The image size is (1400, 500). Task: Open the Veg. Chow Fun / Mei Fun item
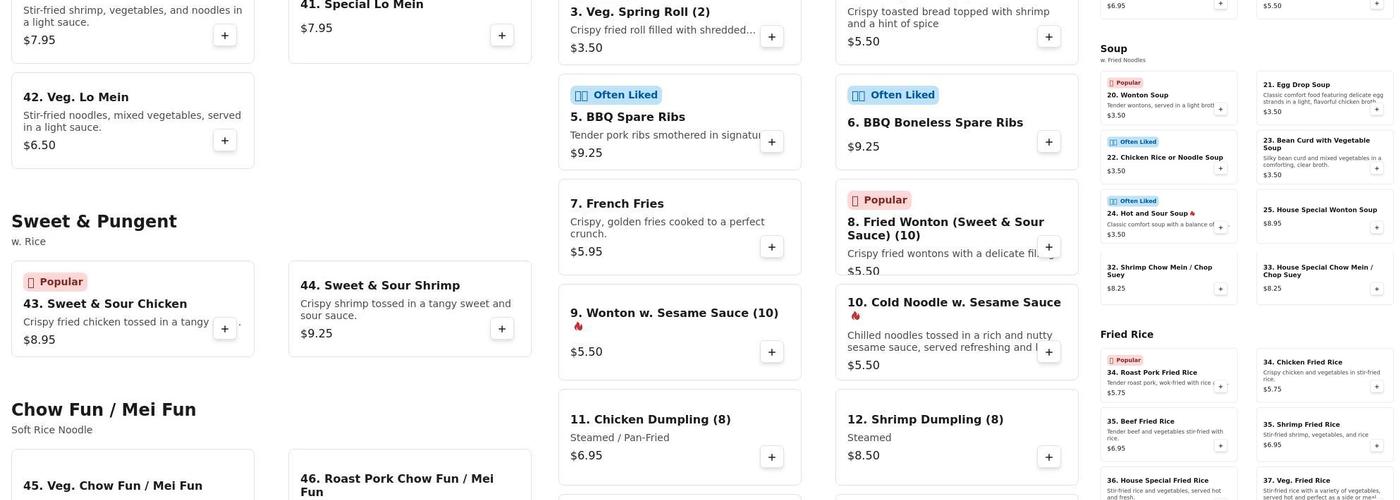pyautogui.click(x=113, y=486)
